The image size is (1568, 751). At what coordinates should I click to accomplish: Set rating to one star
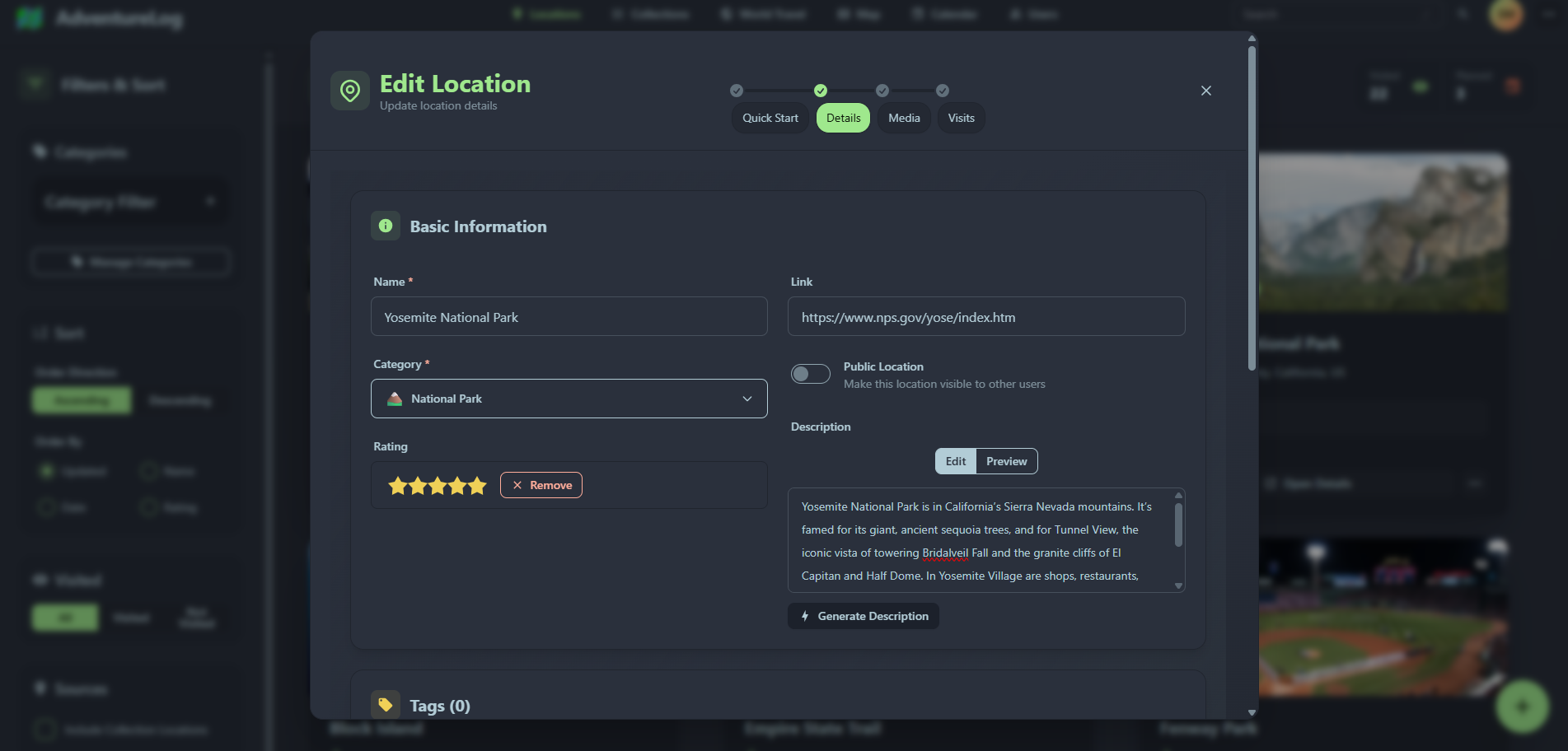coord(397,486)
